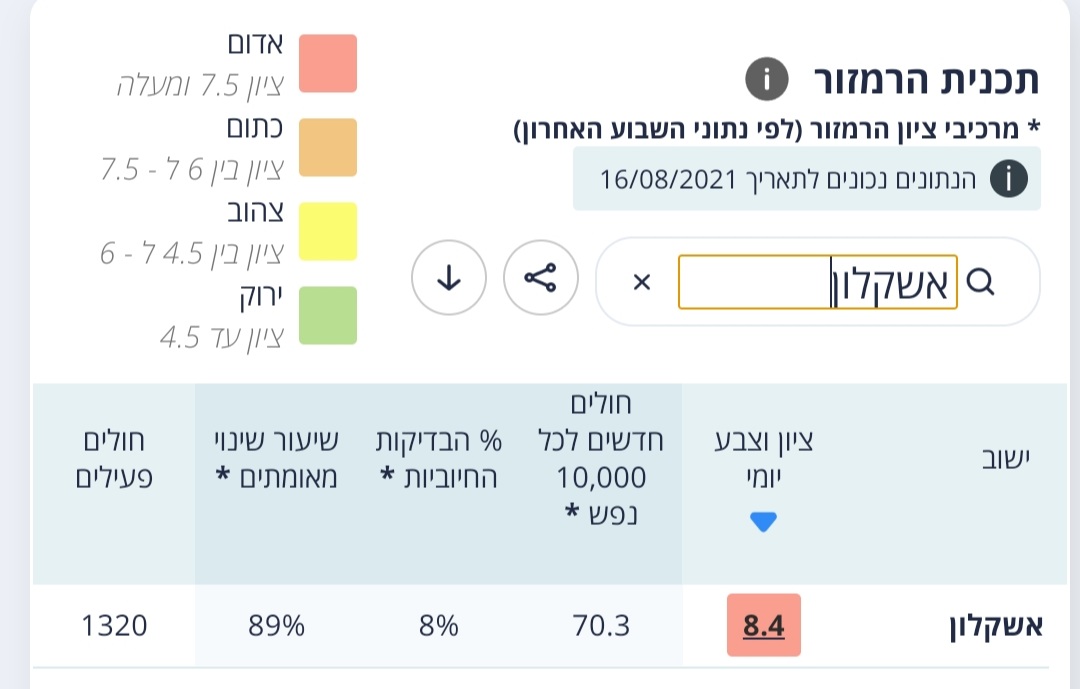
Task: Click the חולים פעילים column header
Action: (114, 458)
